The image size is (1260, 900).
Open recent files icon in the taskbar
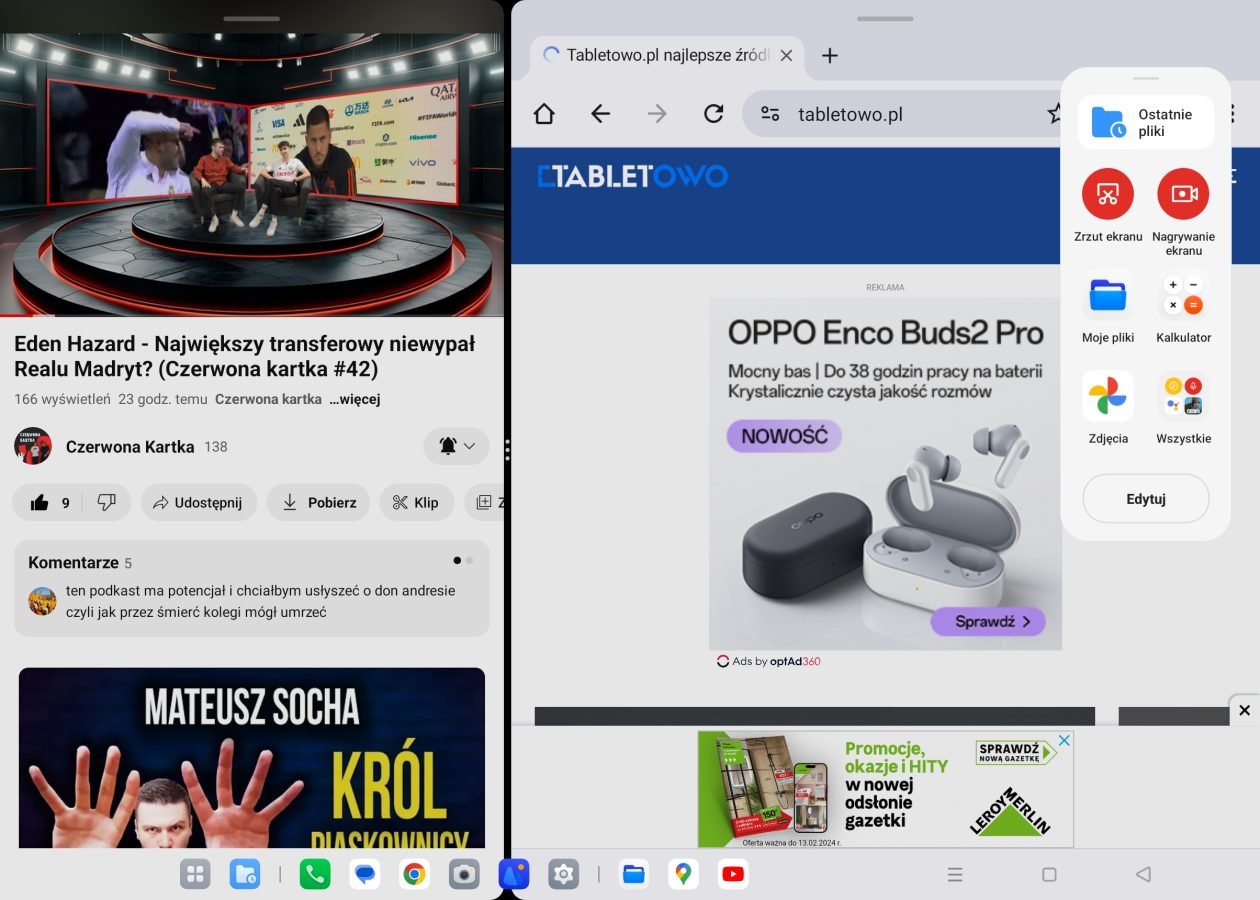[x=245, y=875]
